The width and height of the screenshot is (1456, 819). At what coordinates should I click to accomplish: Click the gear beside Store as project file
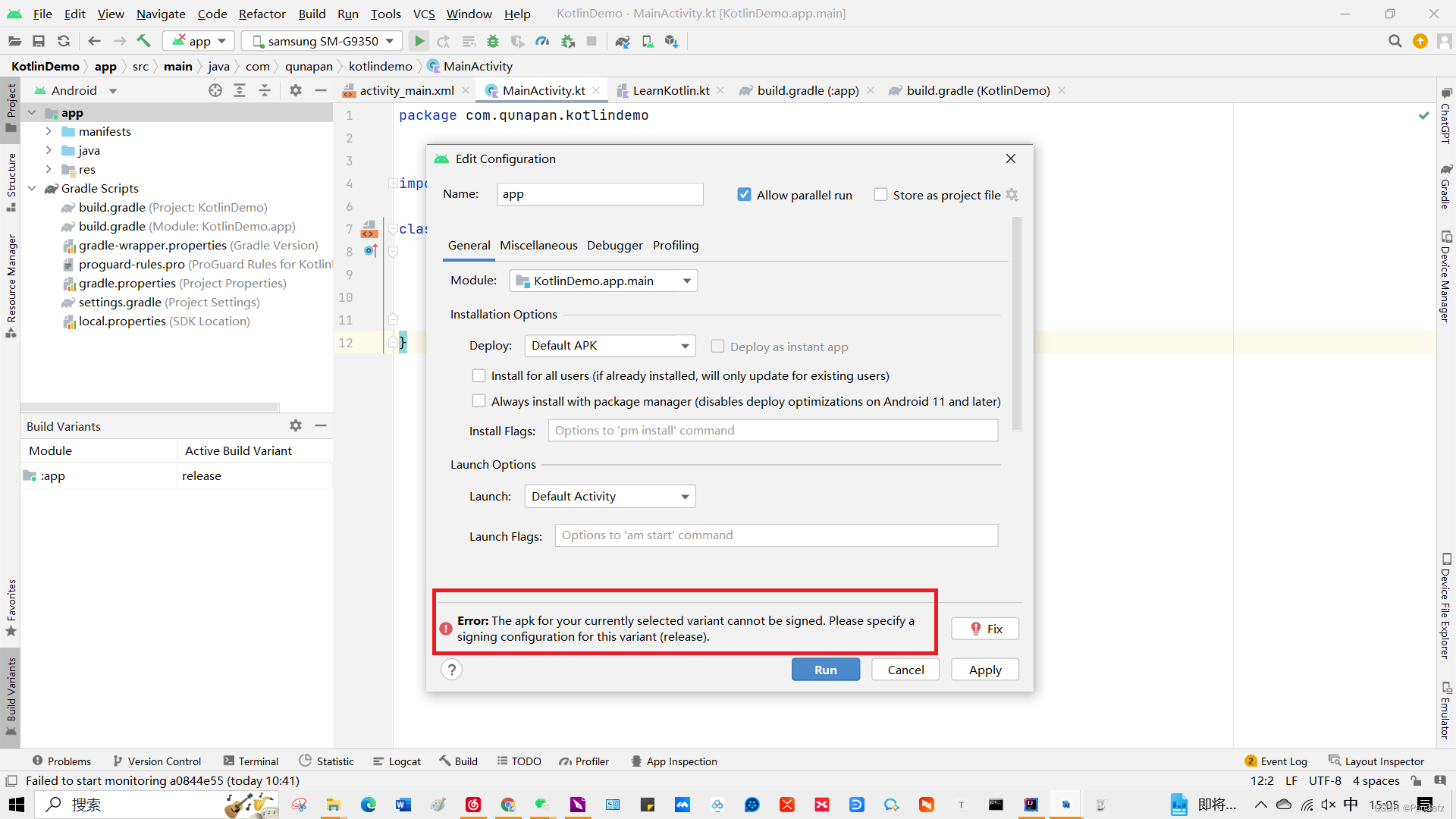[1012, 195]
